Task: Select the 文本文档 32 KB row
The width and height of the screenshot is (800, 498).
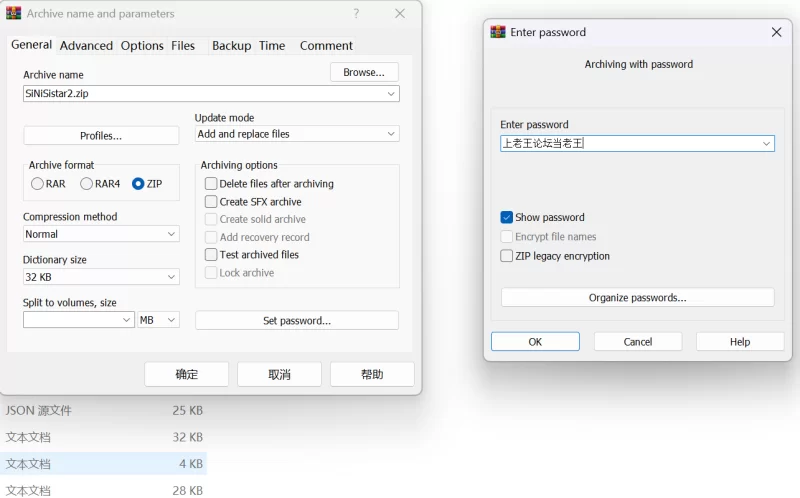Action: point(104,437)
